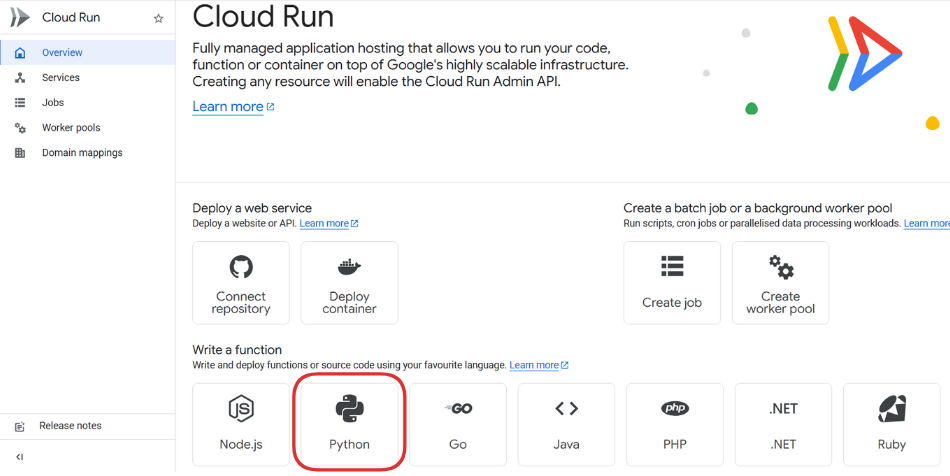Open the Overview page
The image size is (950, 476).
coord(88,53)
